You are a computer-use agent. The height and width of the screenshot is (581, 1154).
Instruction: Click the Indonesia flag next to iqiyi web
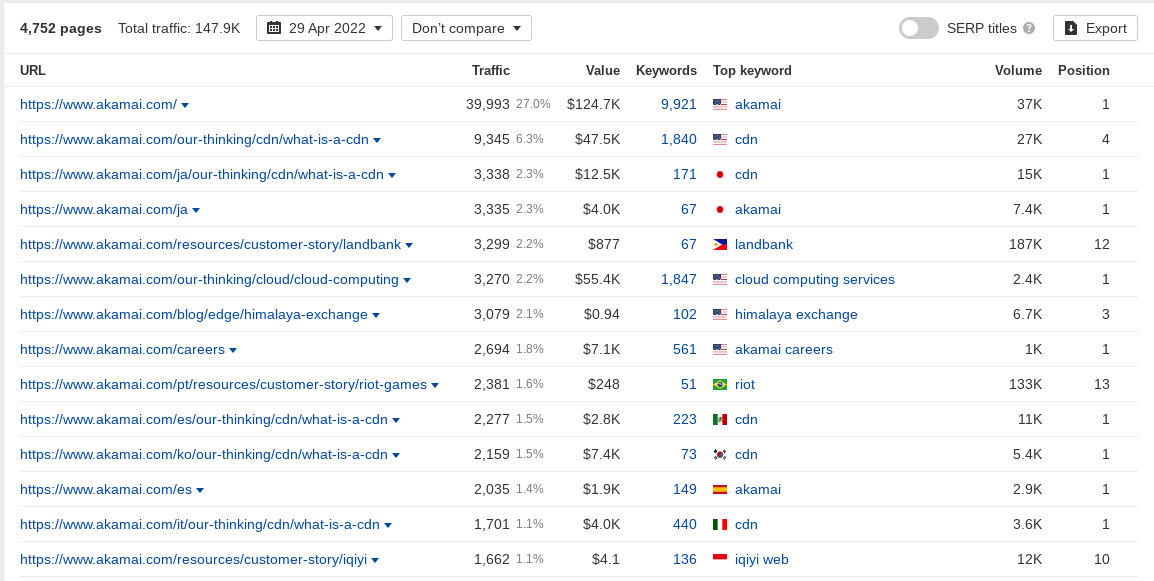[x=720, y=560]
